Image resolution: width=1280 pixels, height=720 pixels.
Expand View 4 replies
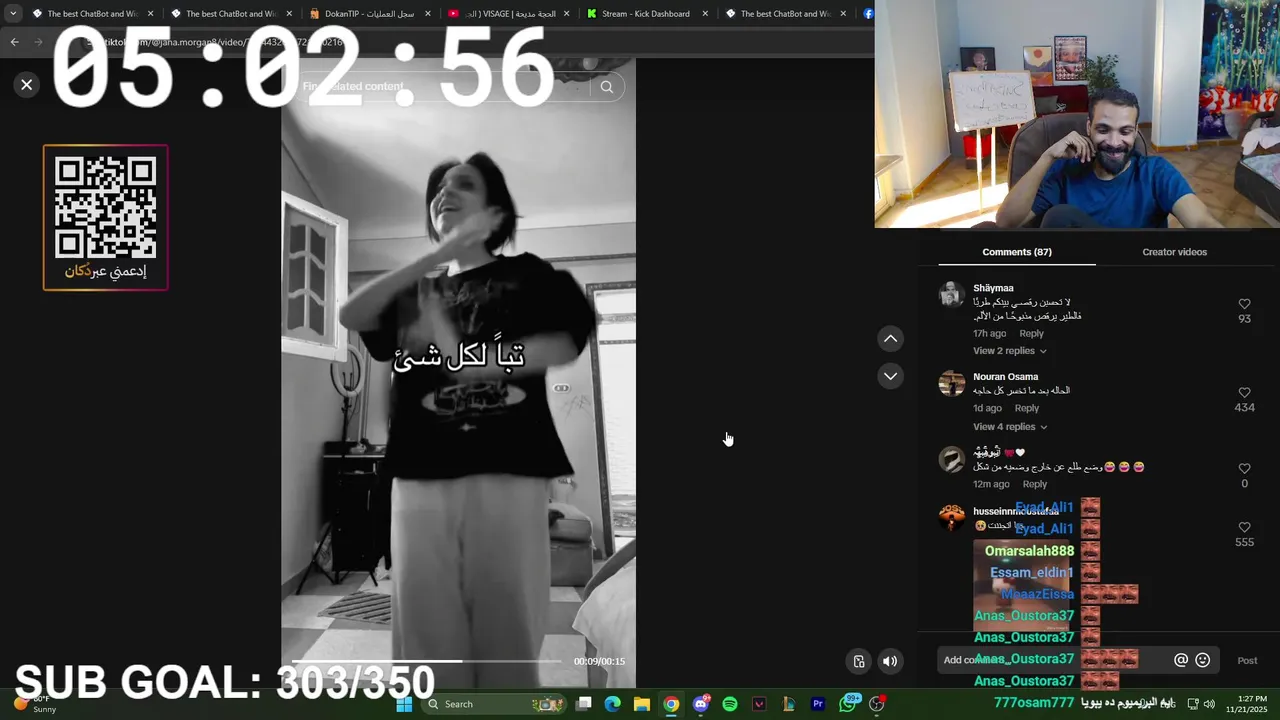tap(1010, 427)
